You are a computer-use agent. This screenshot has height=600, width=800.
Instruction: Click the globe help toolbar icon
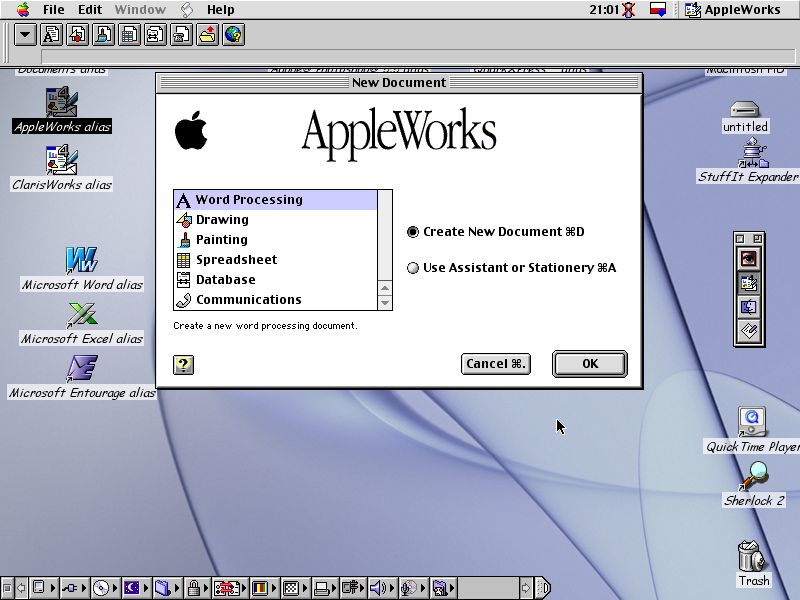(x=234, y=35)
